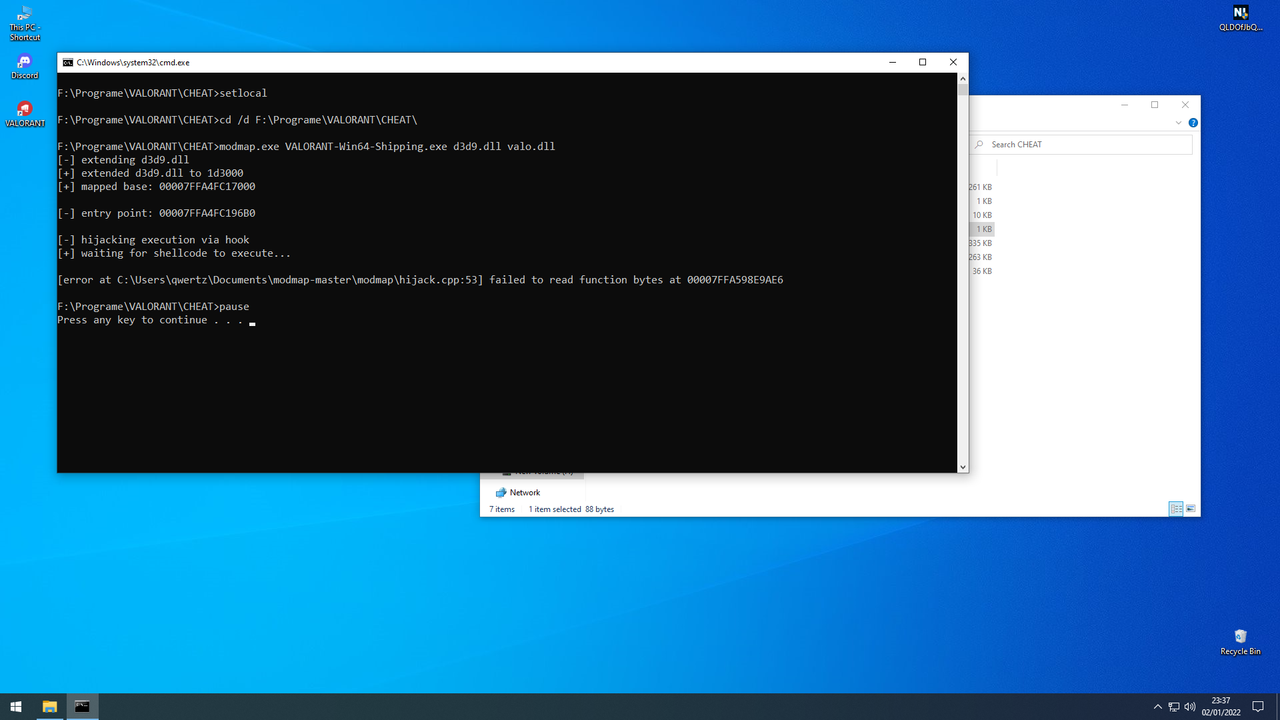Minimize the Explorer window
1280x720 pixels.
point(1123,104)
